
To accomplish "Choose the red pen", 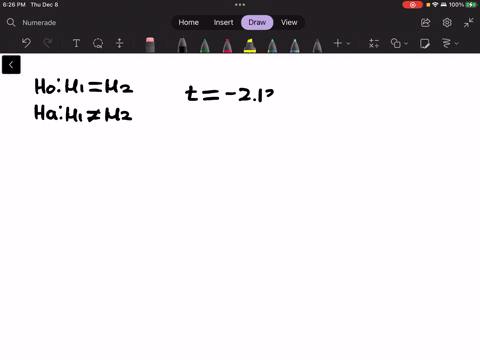I will pyautogui.click(x=227, y=45).
